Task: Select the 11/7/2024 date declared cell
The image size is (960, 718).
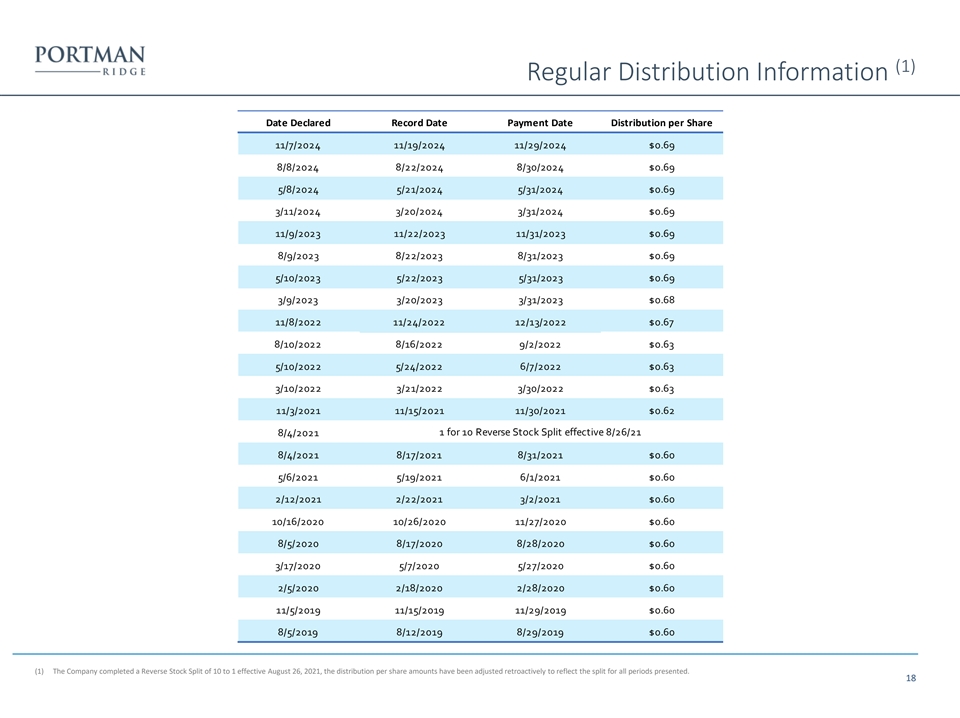Action: pos(298,146)
